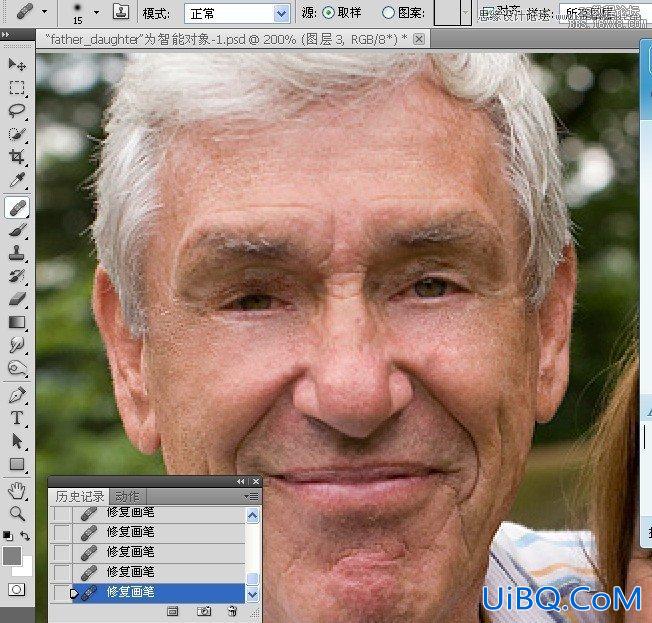Select the Blur tool
652x623 pixels.
17,345
